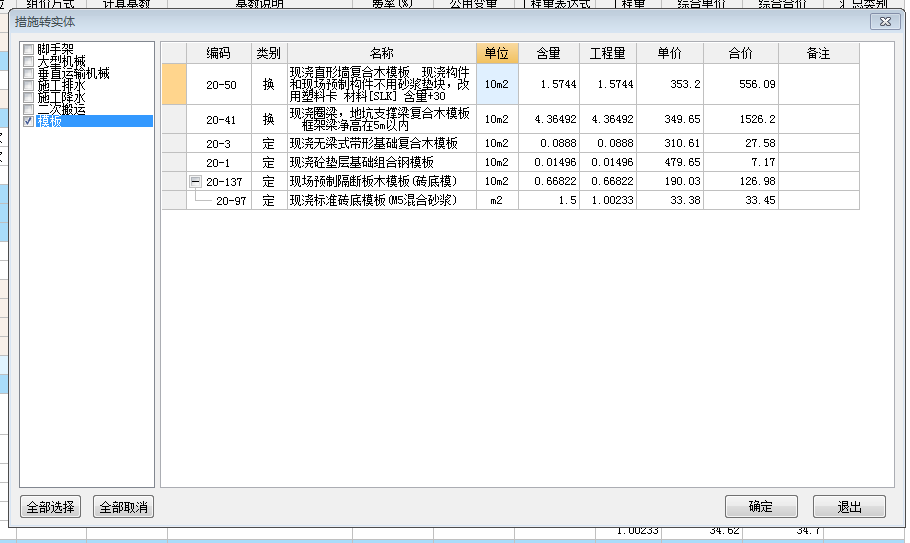Click the name cell 现场预制隔断板木模板(砖底模)
Image resolution: width=910 pixels, height=543 pixels.
coord(381,182)
